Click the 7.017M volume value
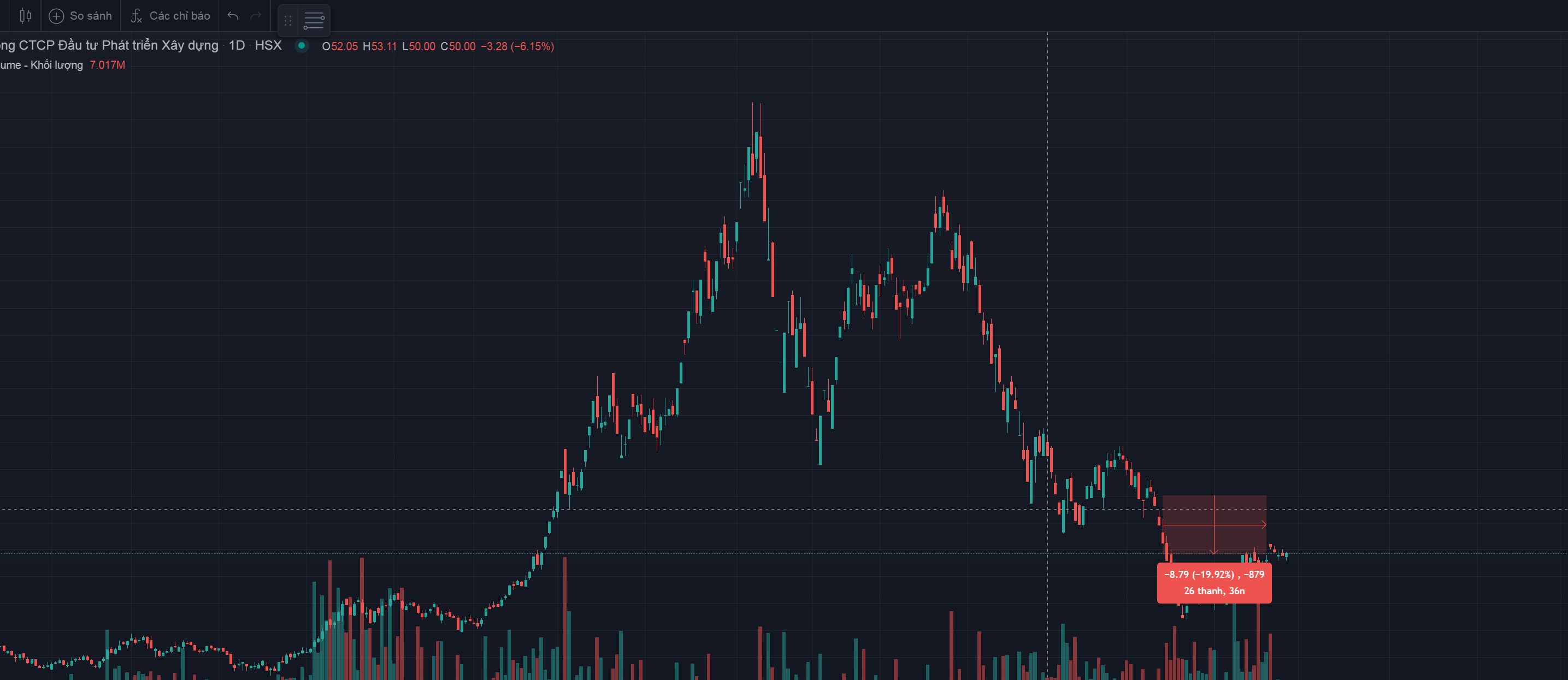Viewport: 1568px width, 680px height. coord(107,65)
